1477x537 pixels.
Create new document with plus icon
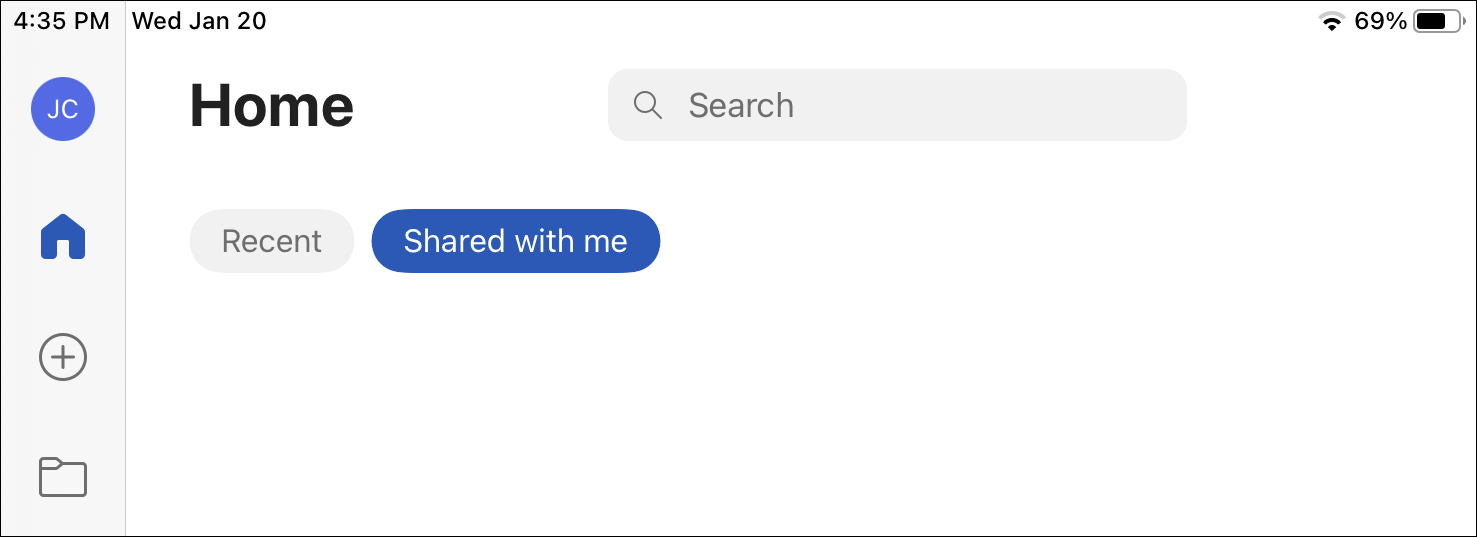point(63,357)
